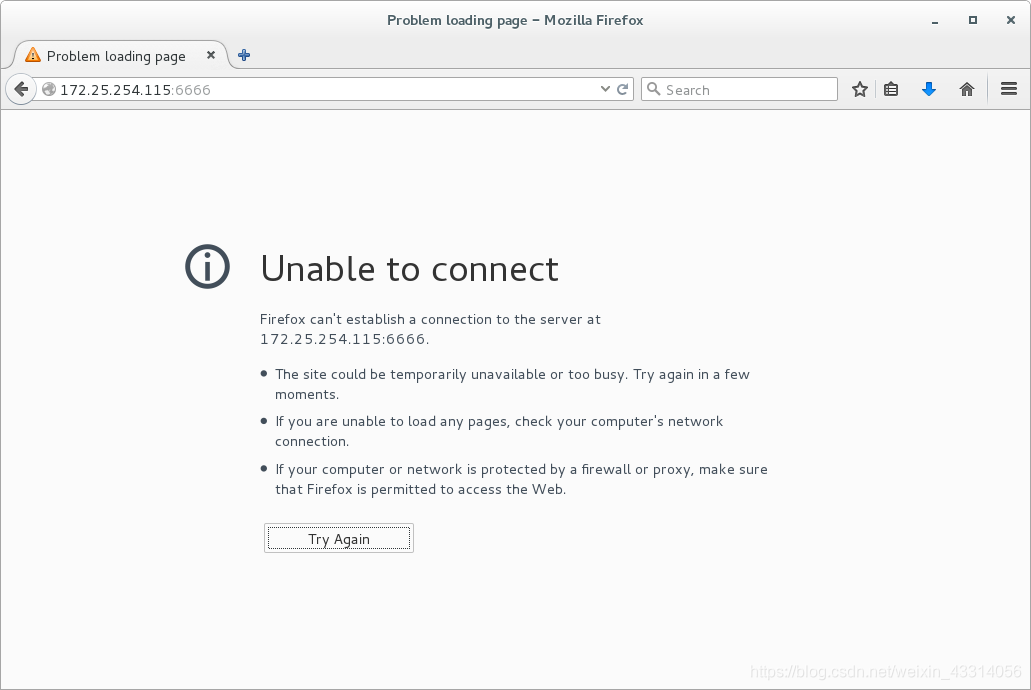Click the search magnifier icon

(x=653, y=89)
